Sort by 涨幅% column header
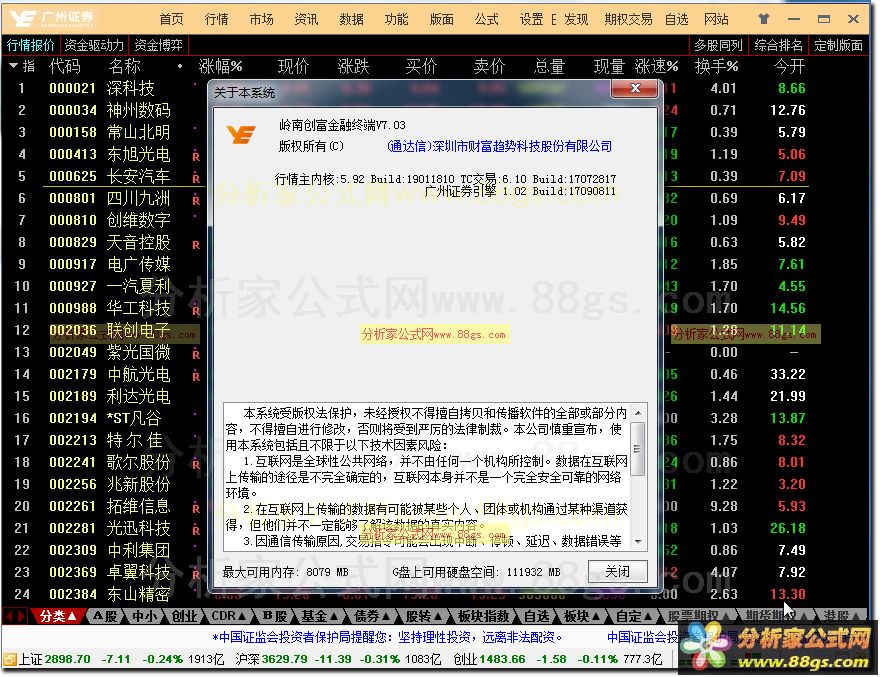 tap(220, 66)
